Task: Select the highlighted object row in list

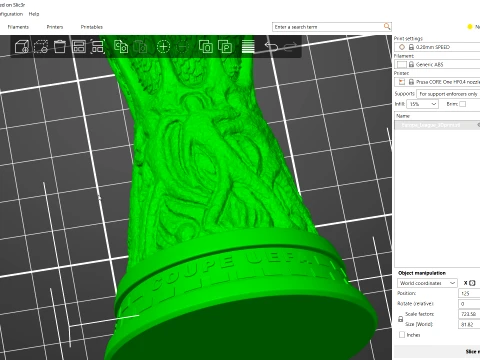Action: click(x=437, y=125)
